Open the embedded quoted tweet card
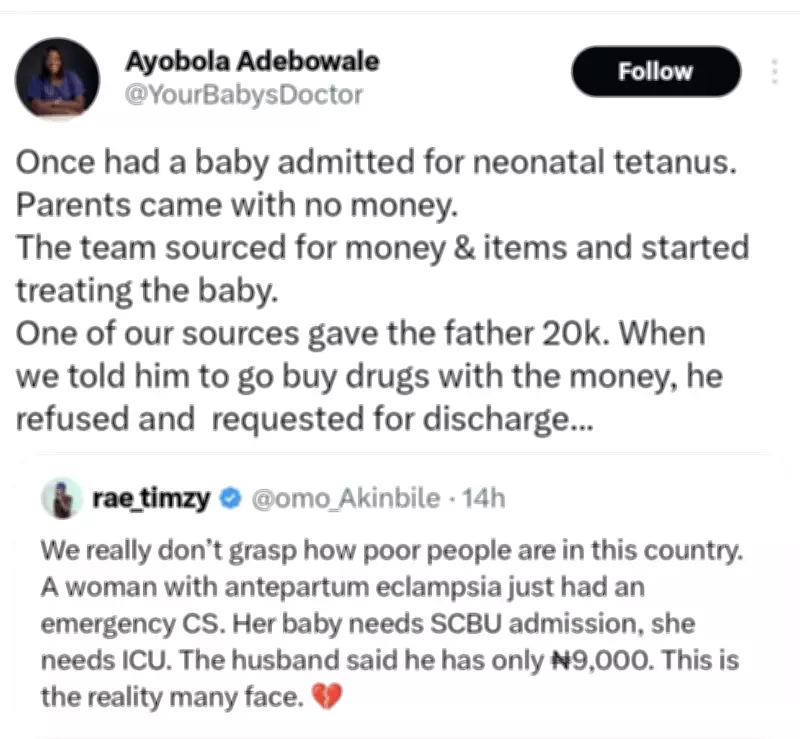This screenshot has width=800, height=739. [x=400, y=590]
